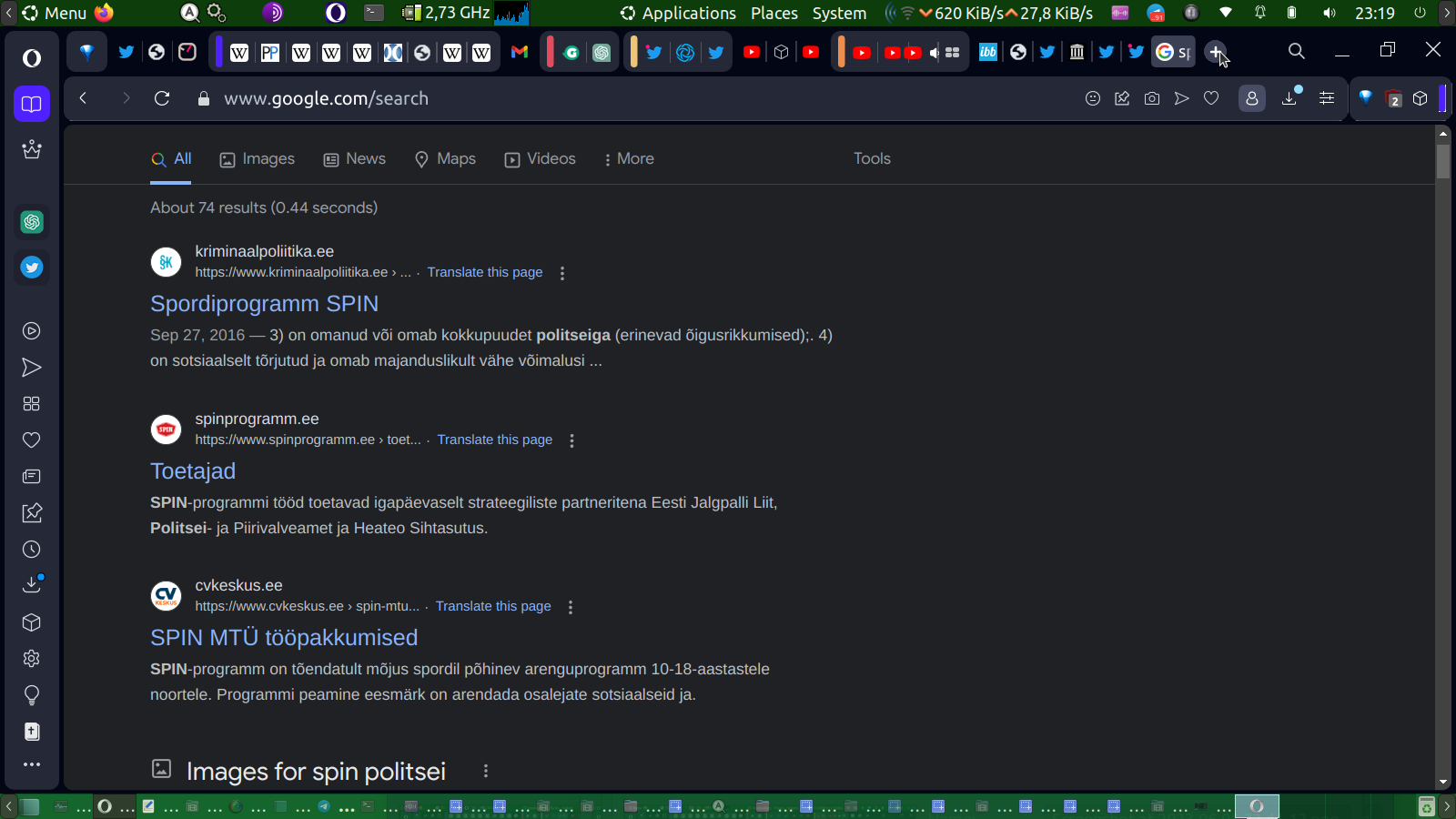Image resolution: width=1456 pixels, height=819 pixels.
Task: Open the Opera main menu logo
Action: pos(32,58)
